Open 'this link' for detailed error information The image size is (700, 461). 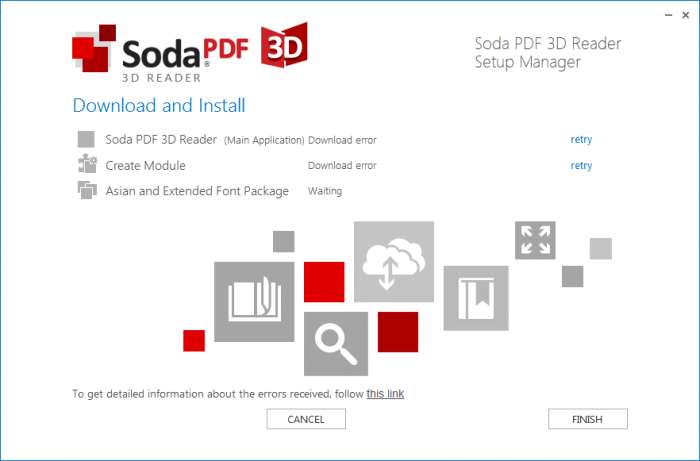(x=385, y=394)
